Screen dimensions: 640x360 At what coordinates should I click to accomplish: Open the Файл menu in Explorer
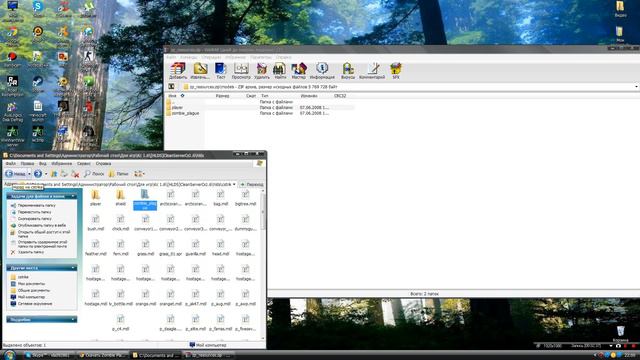pos(11,164)
